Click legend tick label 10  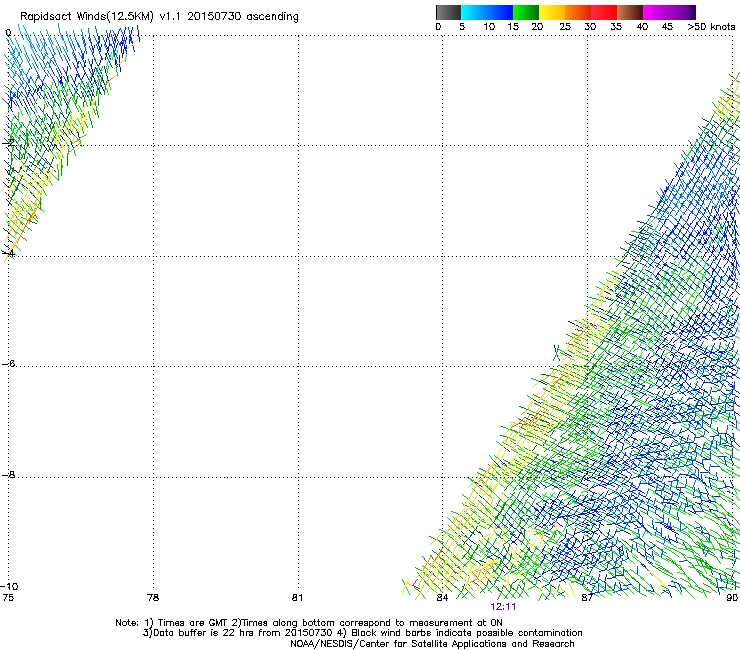489,27
